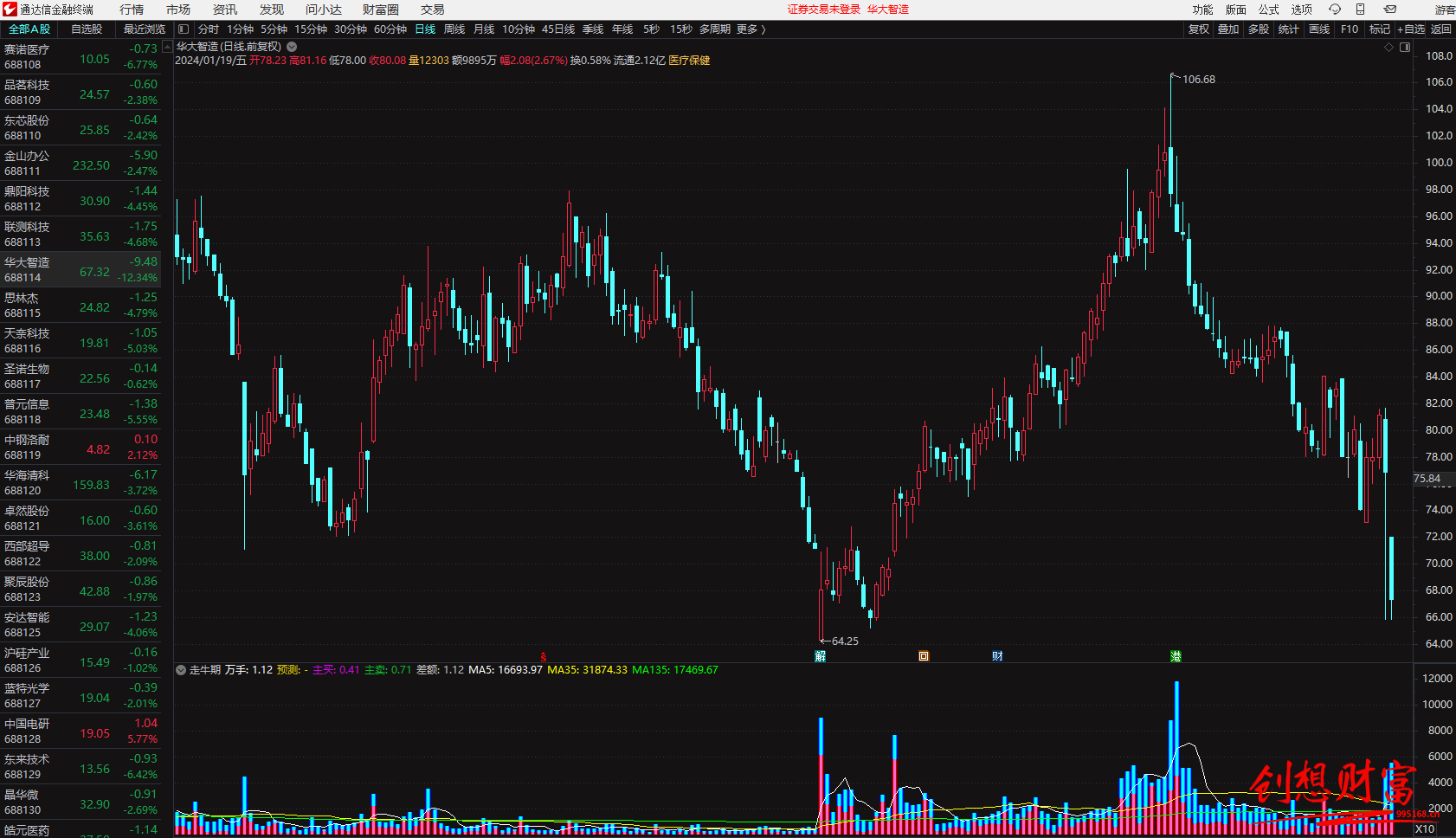Viewport: 1456px width, 838px height.
Task: Open the mobile phone icon
Action: (1360, 10)
